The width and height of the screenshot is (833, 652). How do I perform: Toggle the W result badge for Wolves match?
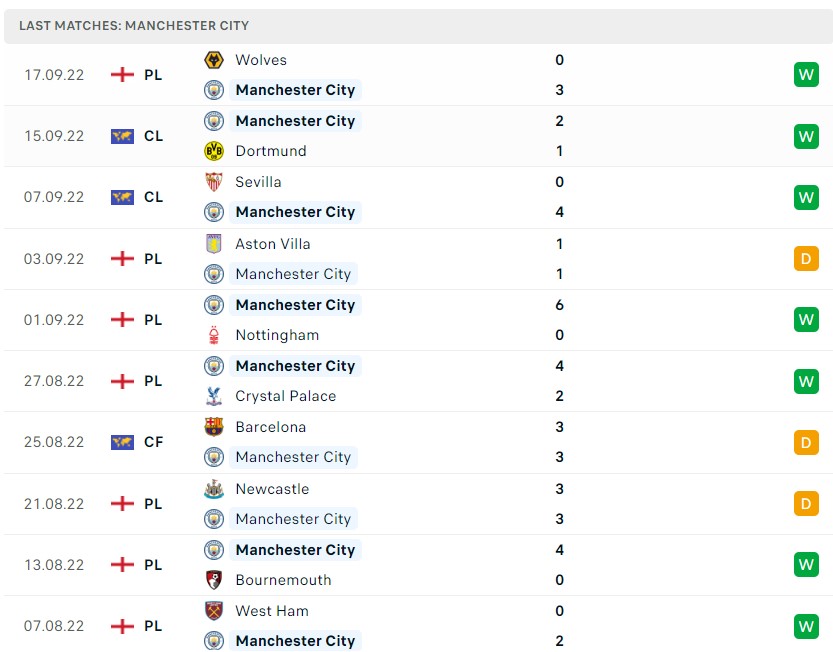pyautogui.click(x=806, y=74)
